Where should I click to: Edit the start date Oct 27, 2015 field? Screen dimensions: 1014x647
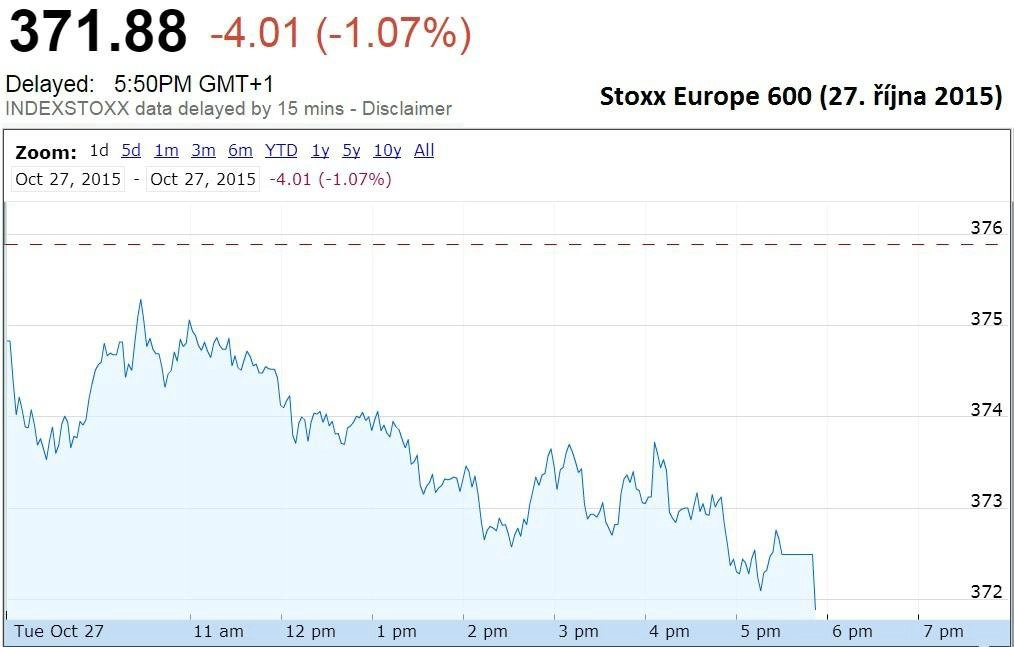[68, 179]
